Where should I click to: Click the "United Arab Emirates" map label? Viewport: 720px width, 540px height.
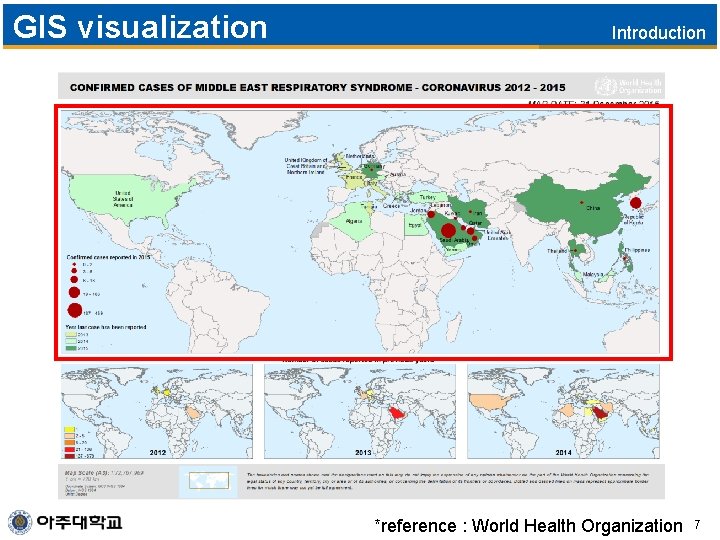tap(498, 235)
